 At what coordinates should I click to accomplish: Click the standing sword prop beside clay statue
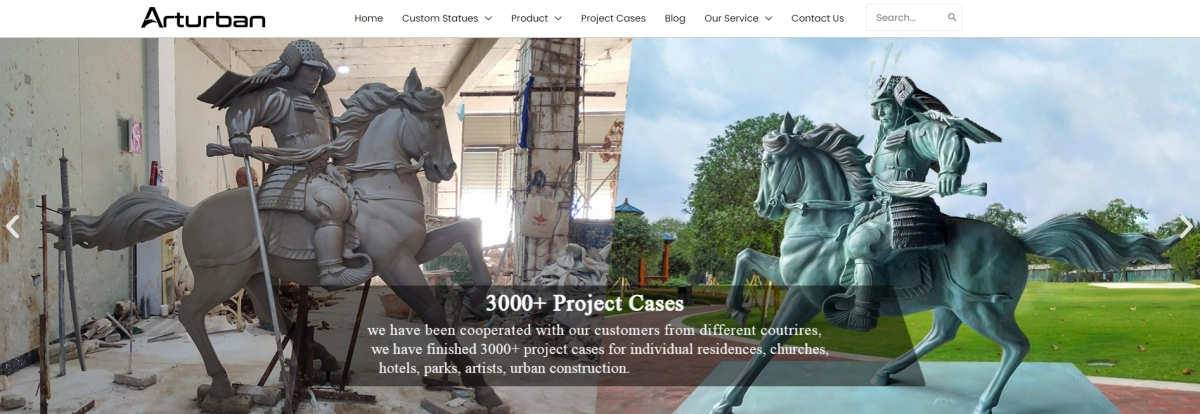click(68, 260)
